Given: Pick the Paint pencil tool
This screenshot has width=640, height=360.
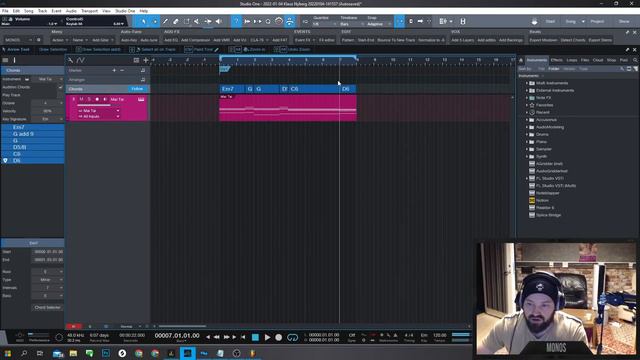Looking at the screenshot, I should coord(165,21).
